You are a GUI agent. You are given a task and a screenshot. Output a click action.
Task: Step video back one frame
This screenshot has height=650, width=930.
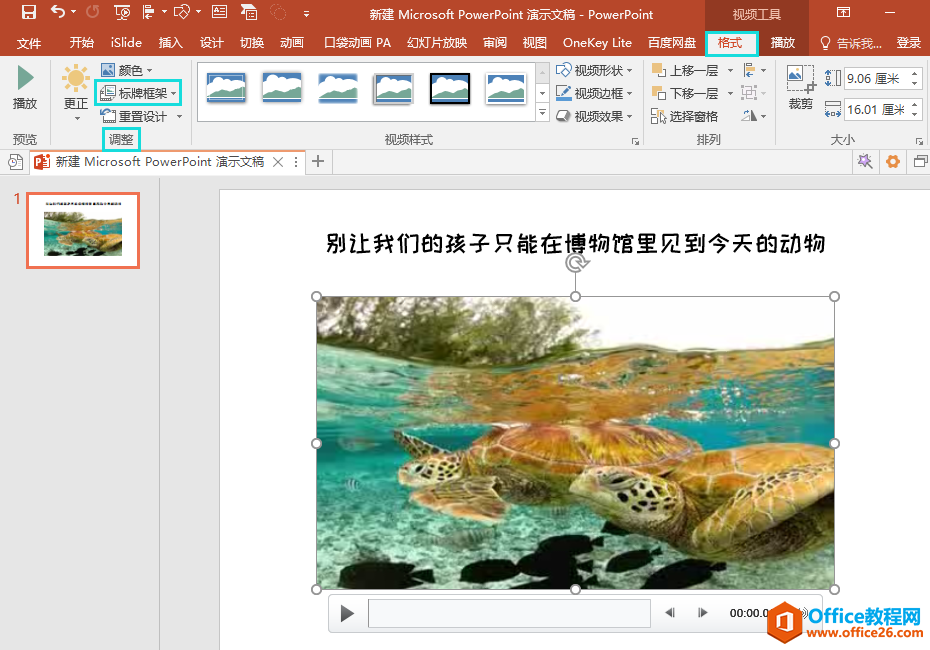(x=670, y=613)
